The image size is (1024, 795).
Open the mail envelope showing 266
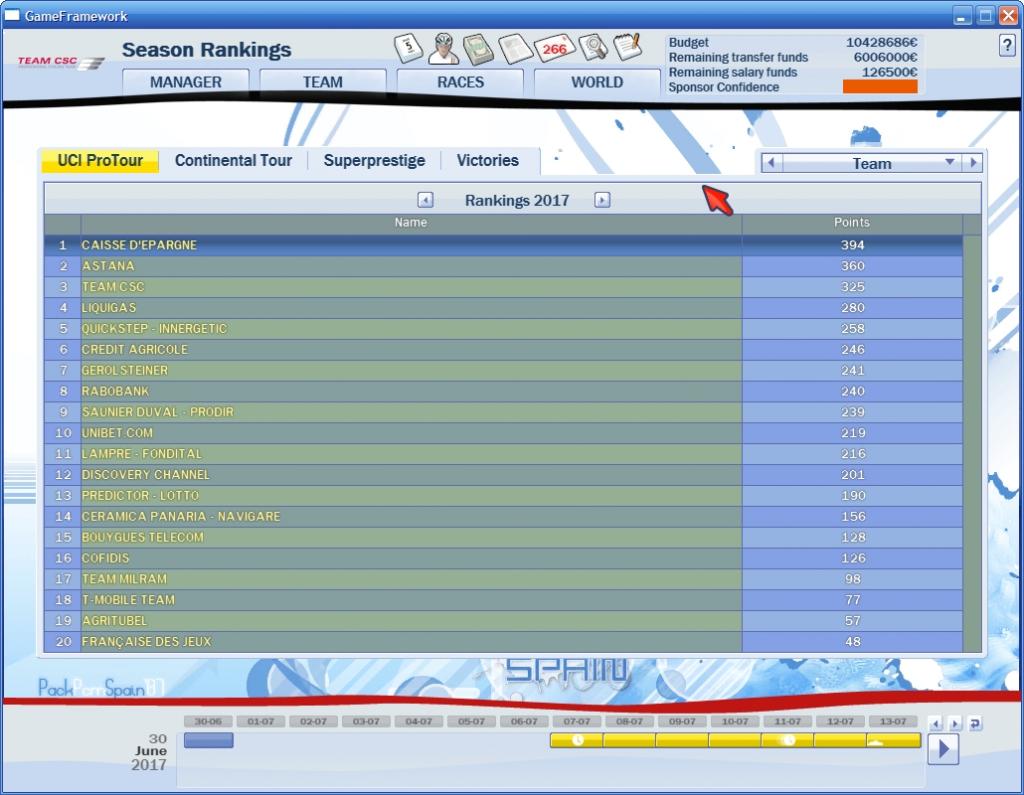(553, 47)
